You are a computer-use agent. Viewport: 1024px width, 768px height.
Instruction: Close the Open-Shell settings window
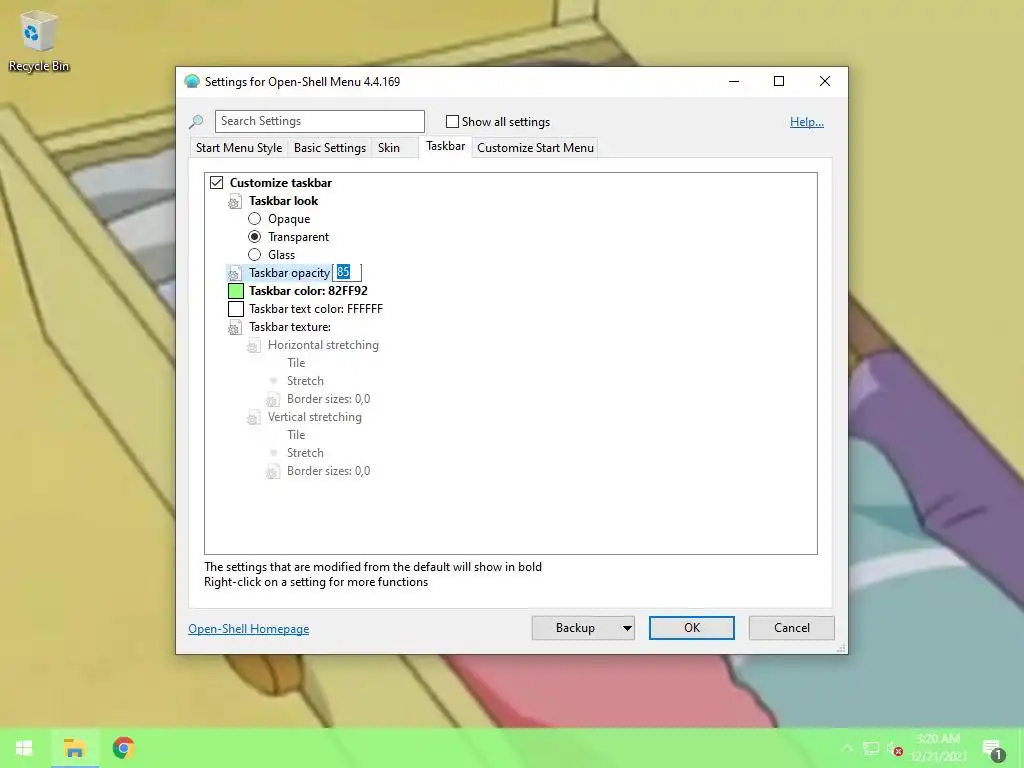coord(825,81)
